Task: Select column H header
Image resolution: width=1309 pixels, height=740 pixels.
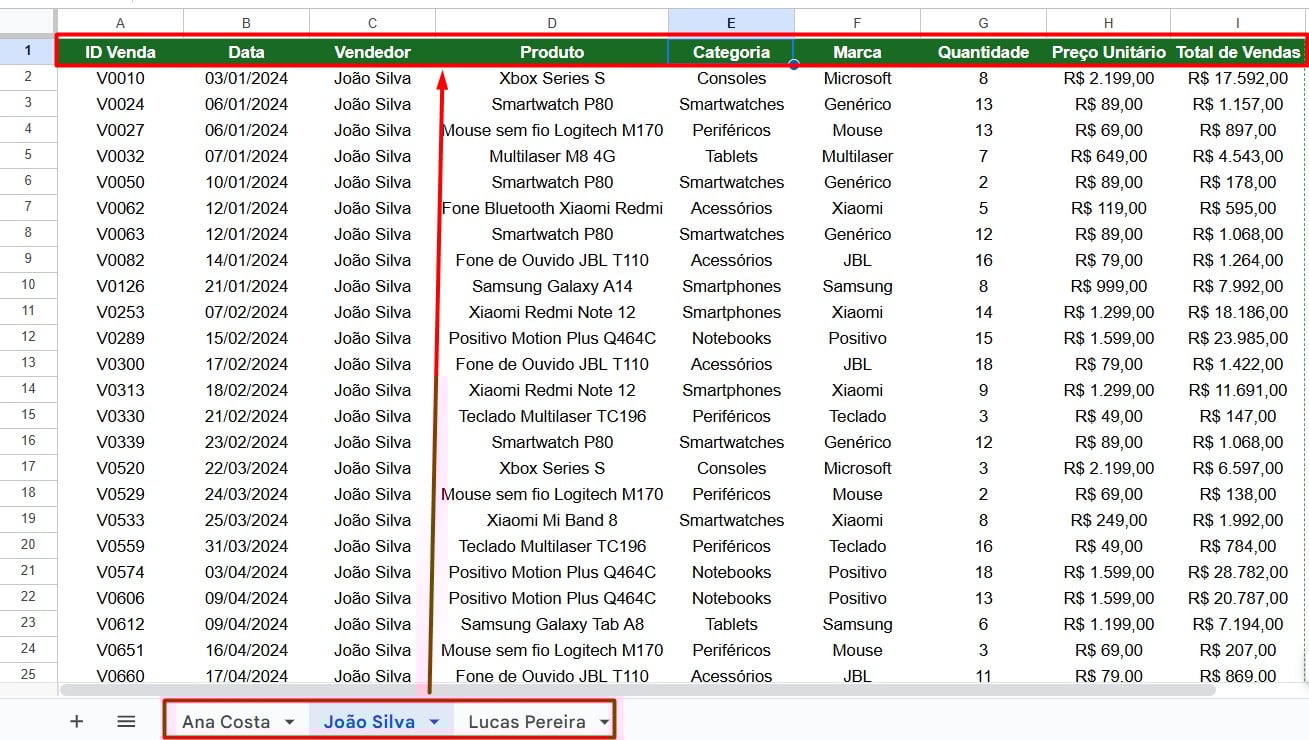Action: pyautogui.click(x=1109, y=23)
